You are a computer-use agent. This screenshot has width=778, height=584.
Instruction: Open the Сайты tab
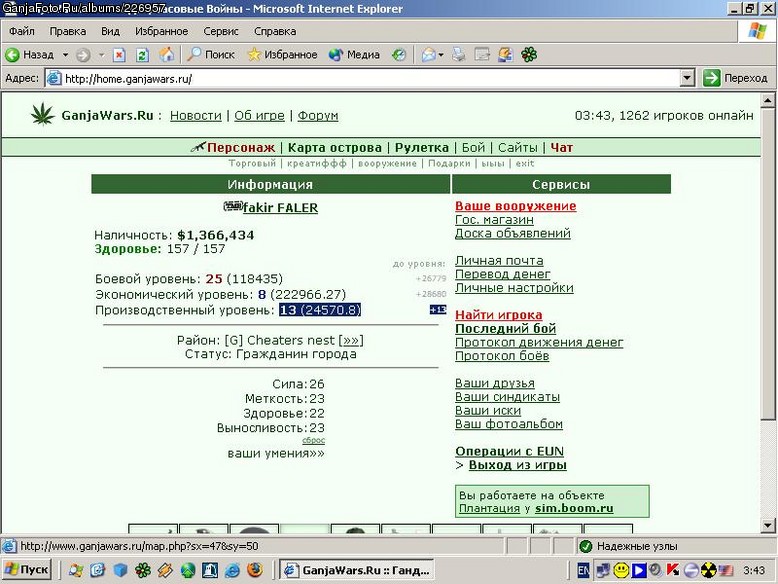point(518,147)
